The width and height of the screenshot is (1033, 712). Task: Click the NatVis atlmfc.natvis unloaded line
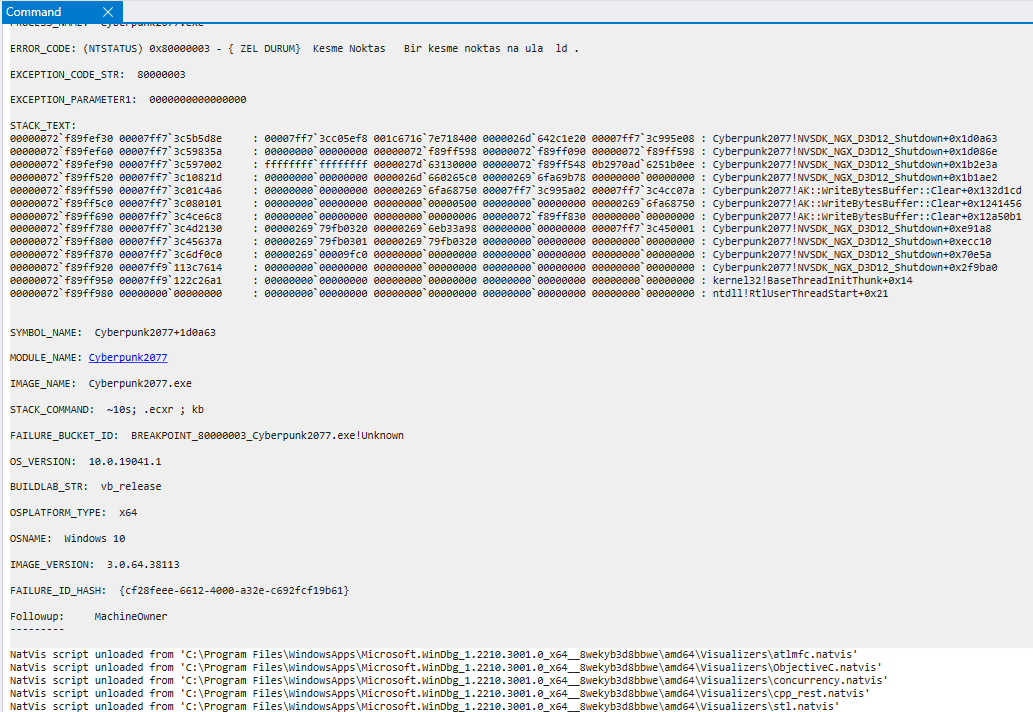[x=433, y=655]
